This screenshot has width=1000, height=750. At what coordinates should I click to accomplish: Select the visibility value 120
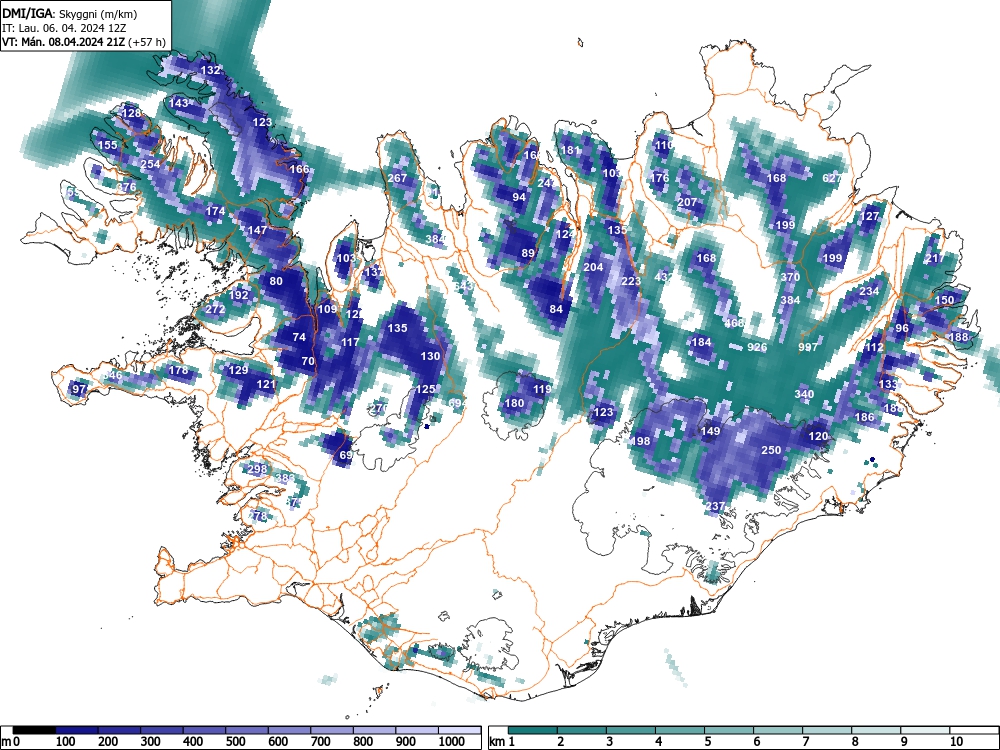pyautogui.click(x=818, y=436)
